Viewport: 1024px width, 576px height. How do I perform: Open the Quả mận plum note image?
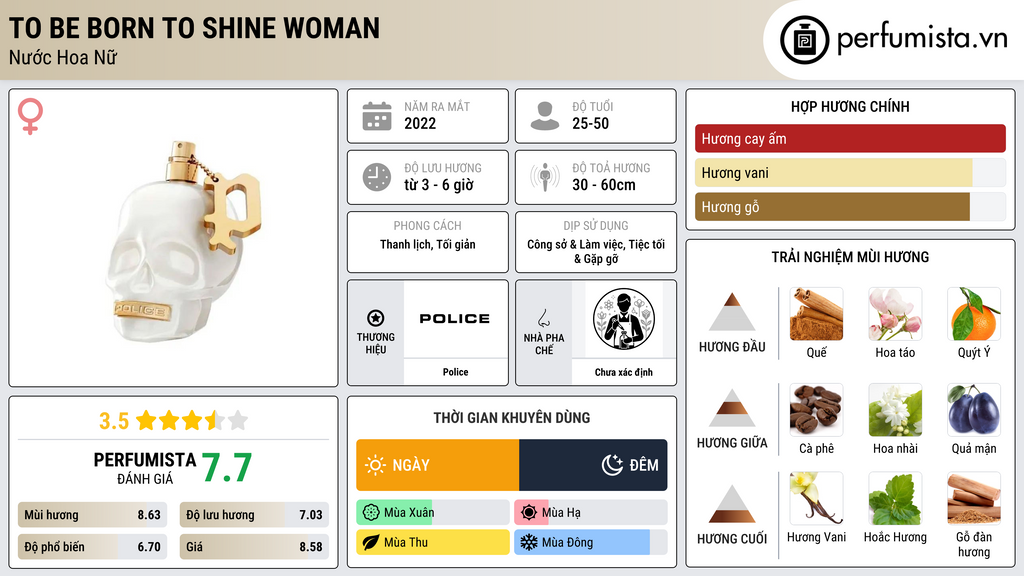(974, 410)
